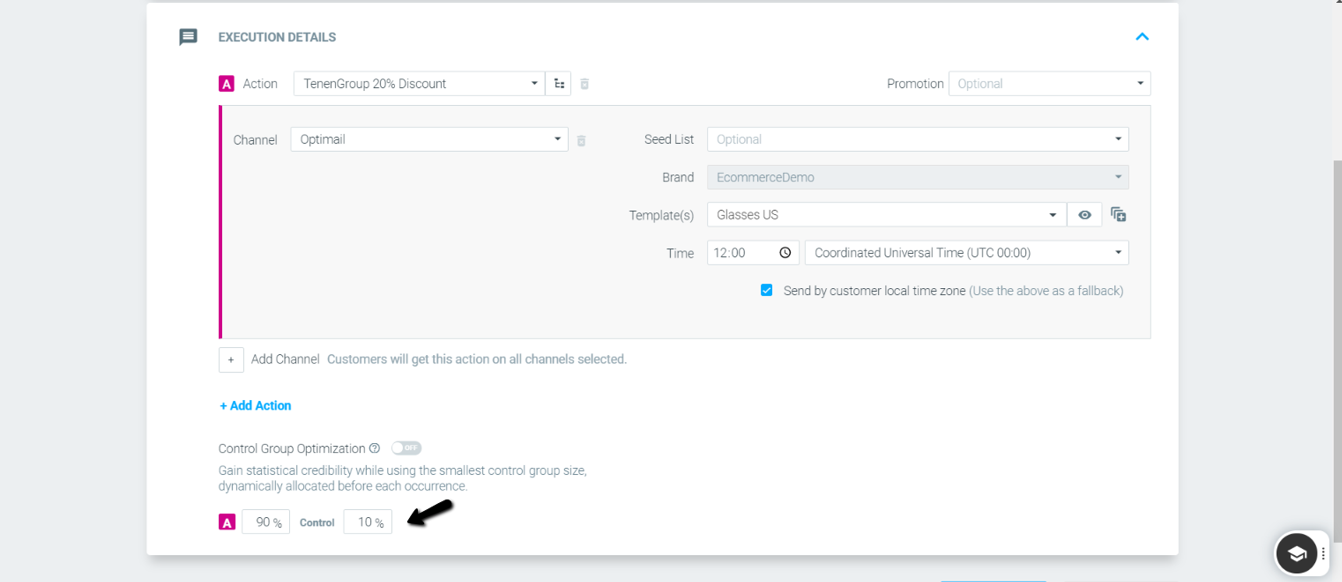Viewport: 1342px width, 582px height.
Task: Open the Channel dropdown showing Optimail
Action: point(429,139)
